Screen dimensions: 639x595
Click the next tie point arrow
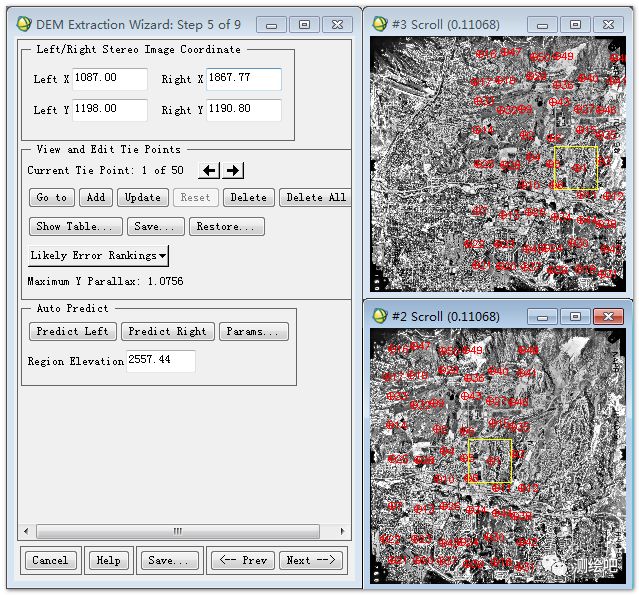(x=233, y=171)
